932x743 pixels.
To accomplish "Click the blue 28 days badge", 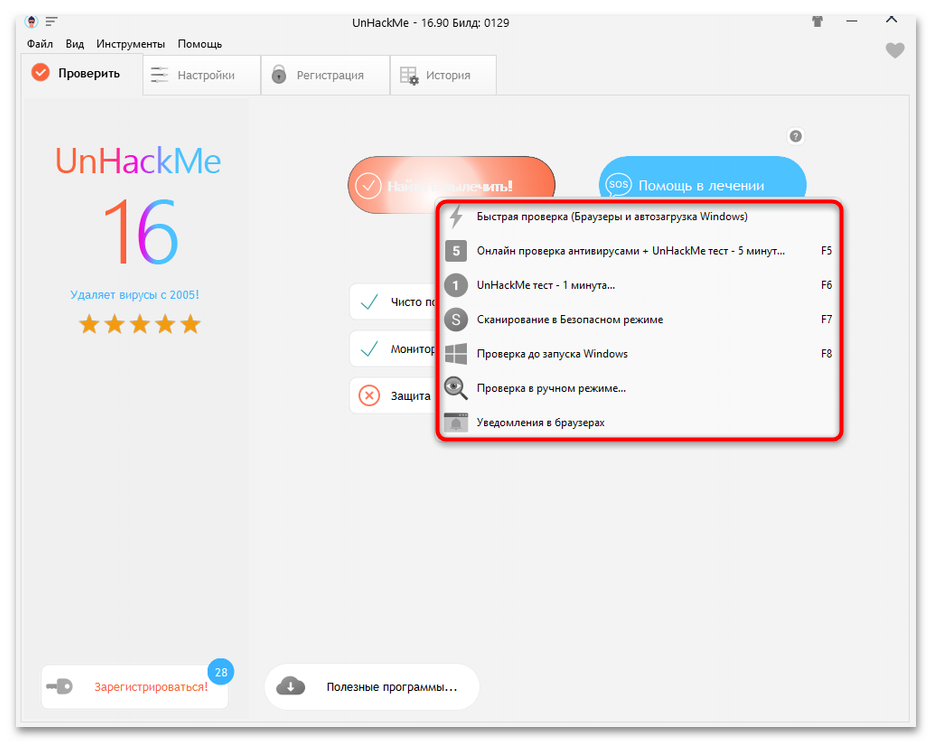I will [221, 672].
